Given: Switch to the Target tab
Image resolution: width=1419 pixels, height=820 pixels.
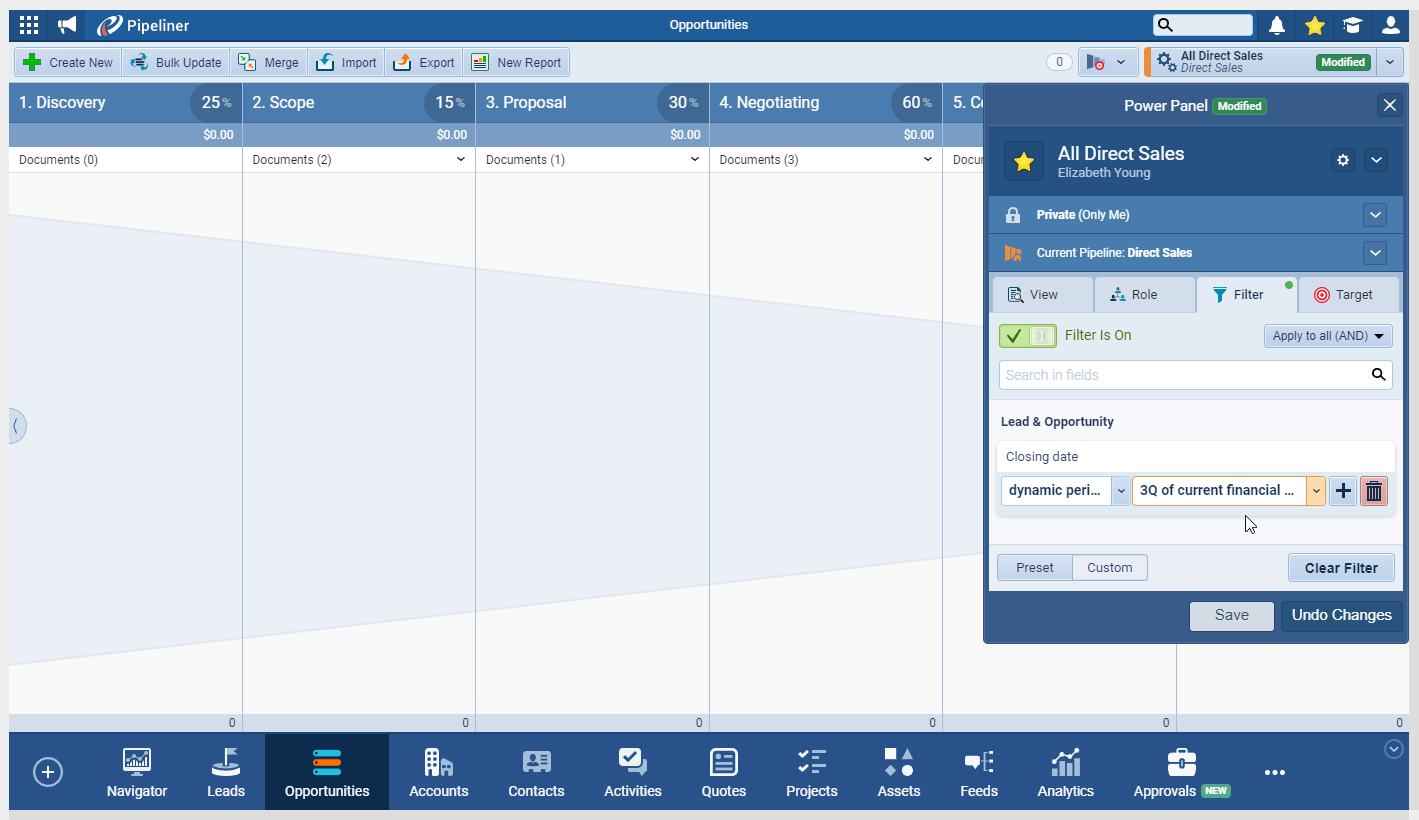Looking at the screenshot, I should click(x=1343, y=295).
